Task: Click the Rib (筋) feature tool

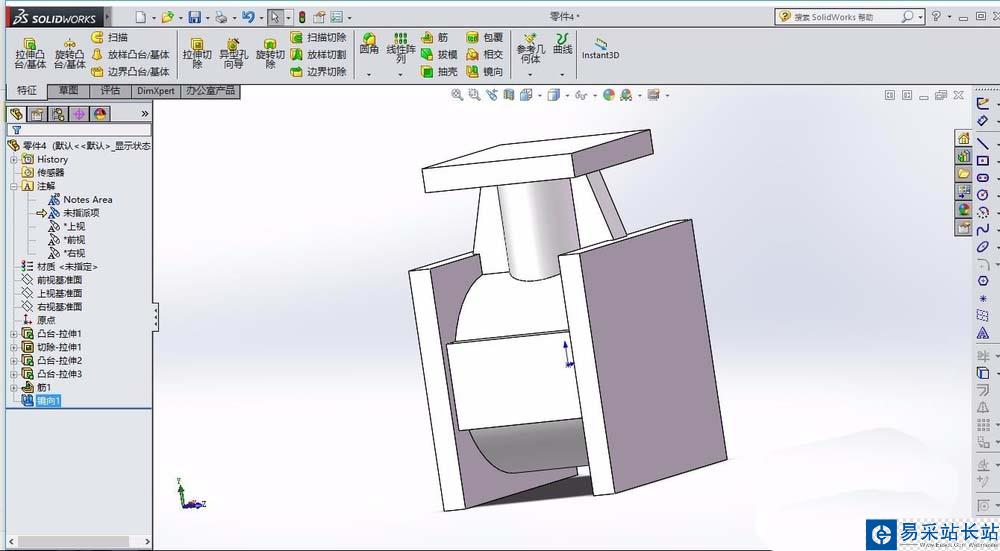Action: [x=434, y=38]
